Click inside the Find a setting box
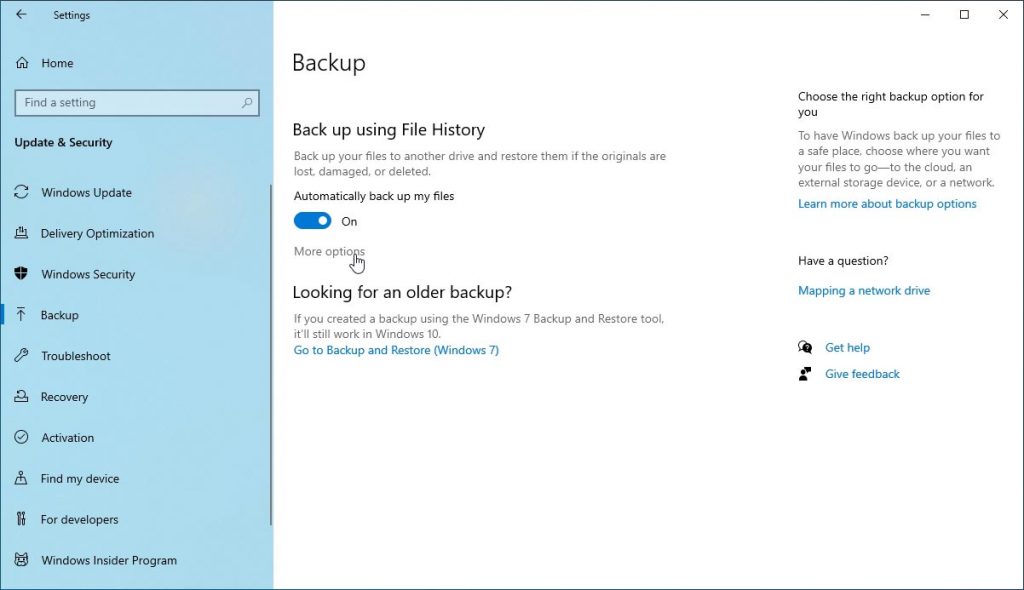1024x590 pixels. tap(130, 103)
